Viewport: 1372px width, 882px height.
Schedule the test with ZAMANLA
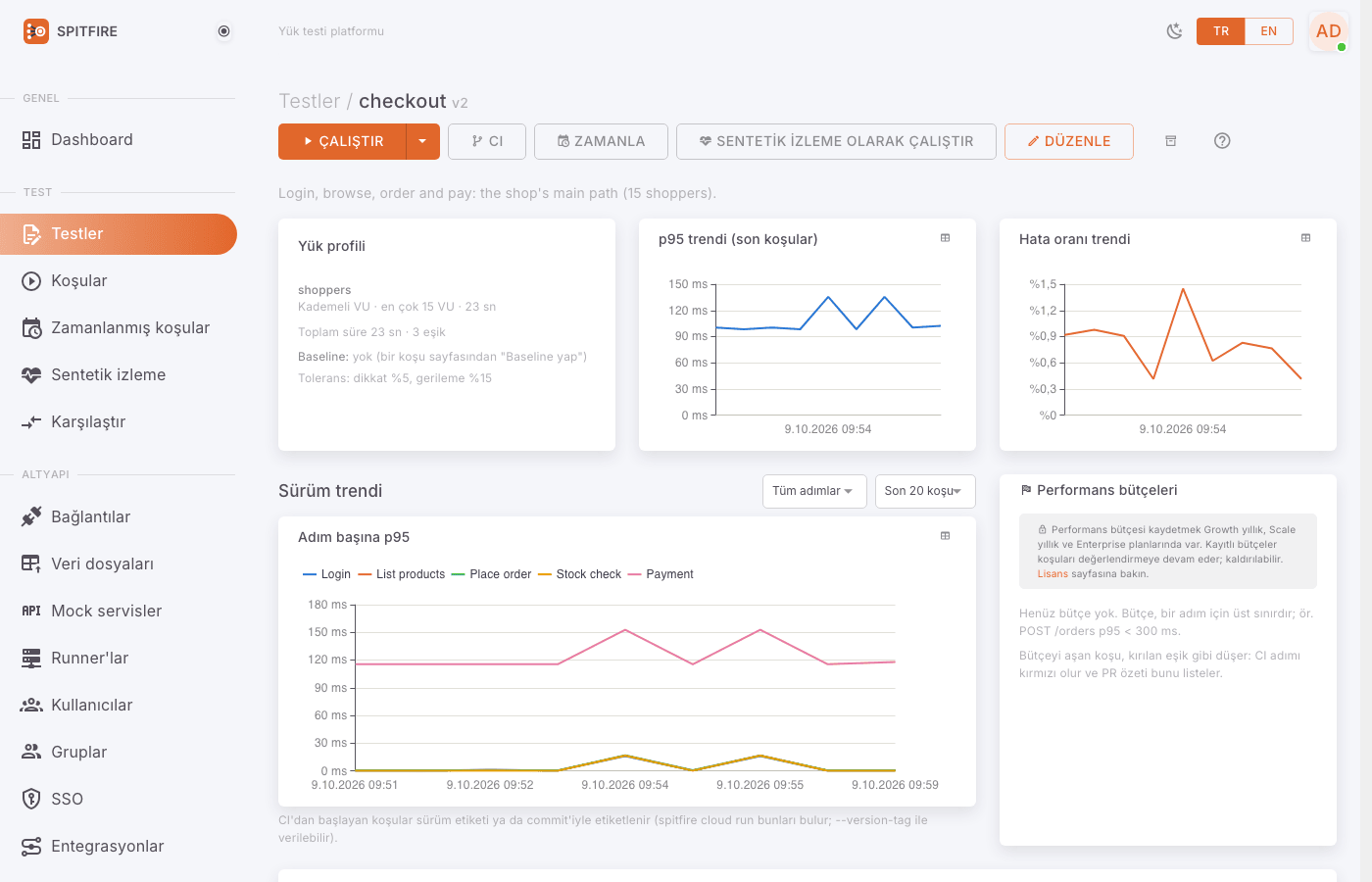tap(601, 141)
